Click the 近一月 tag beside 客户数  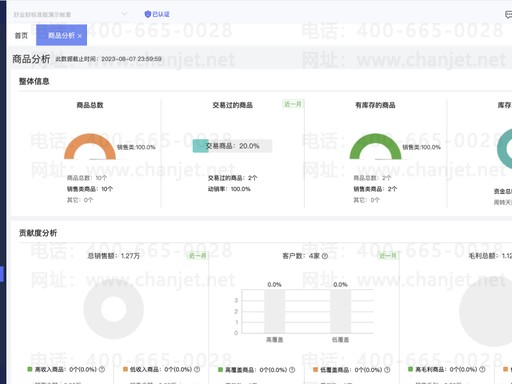[388, 256]
